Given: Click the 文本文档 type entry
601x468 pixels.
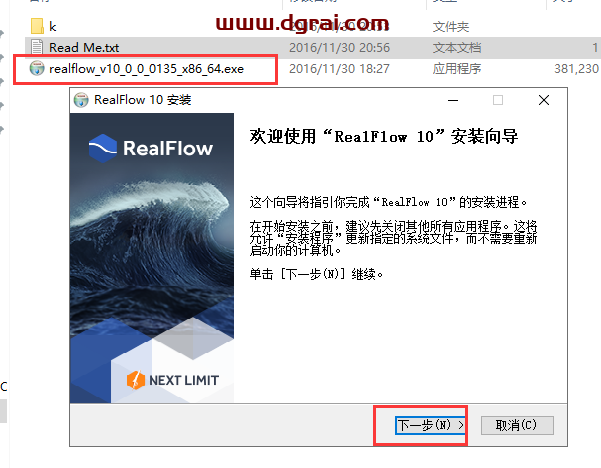Looking at the screenshot, I should [458, 47].
